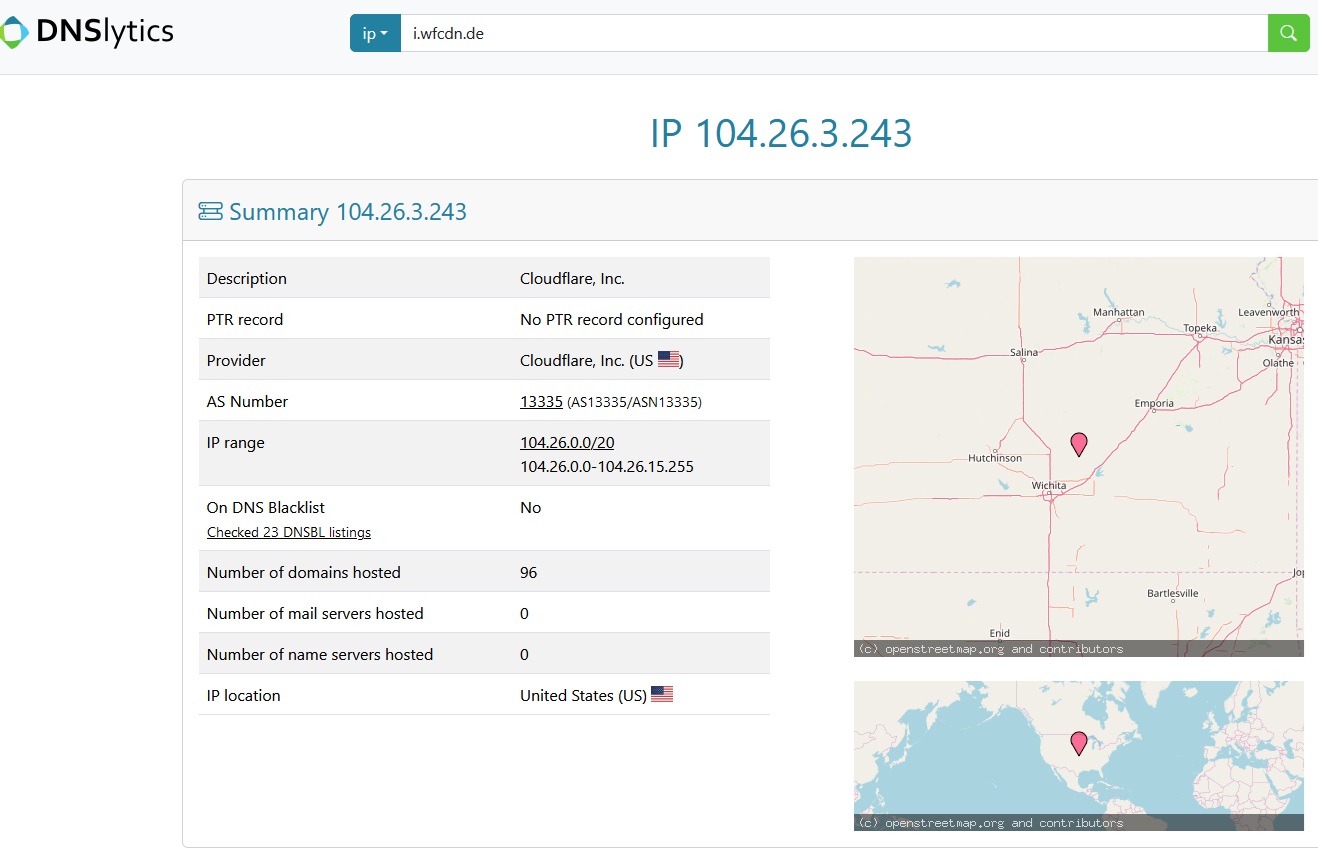This screenshot has height=857, width=1318.
Task: Click the Manhattan label on the map
Action: point(1118,312)
